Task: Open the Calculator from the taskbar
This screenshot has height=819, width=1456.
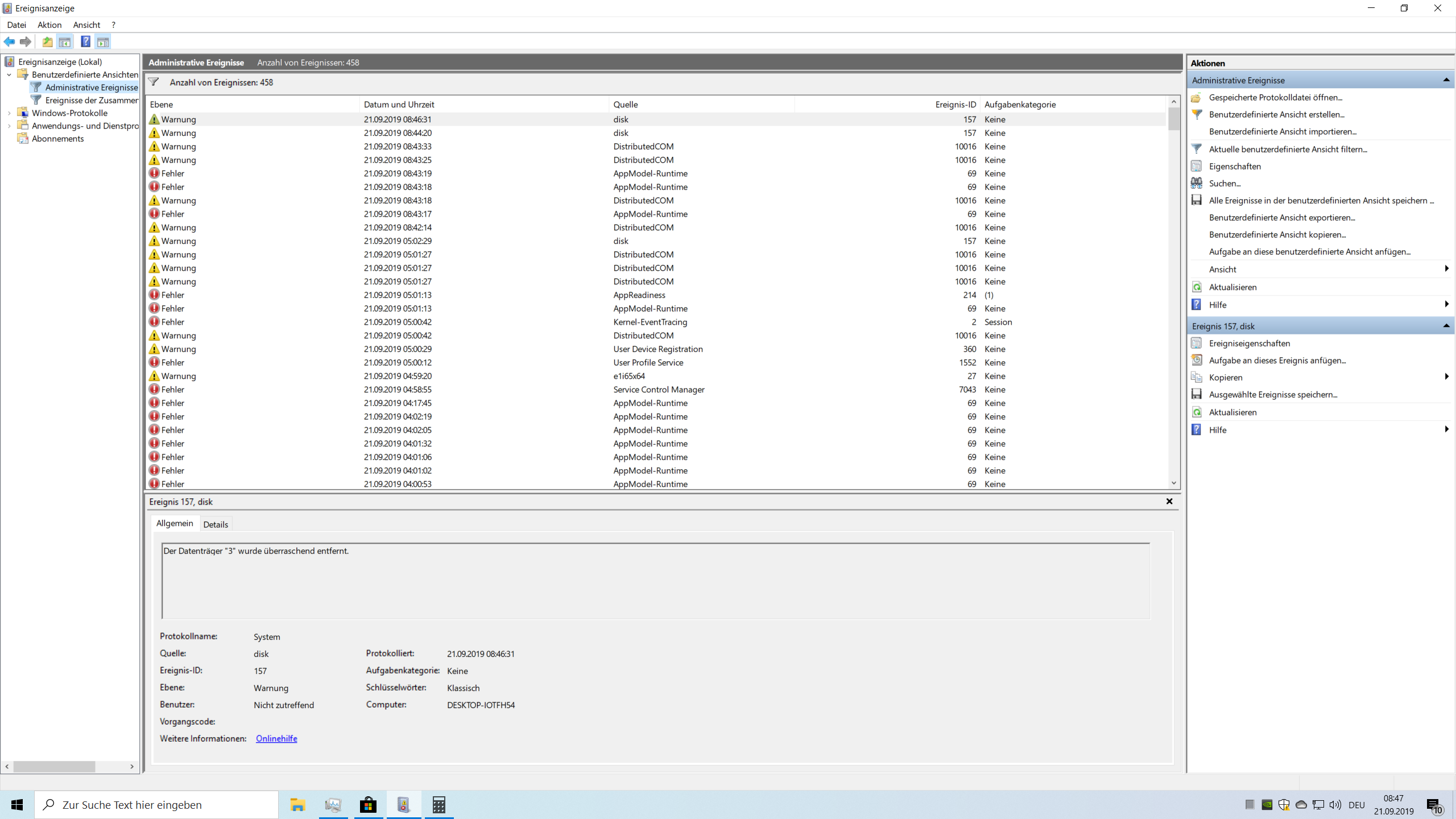Action: coord(439,804)
